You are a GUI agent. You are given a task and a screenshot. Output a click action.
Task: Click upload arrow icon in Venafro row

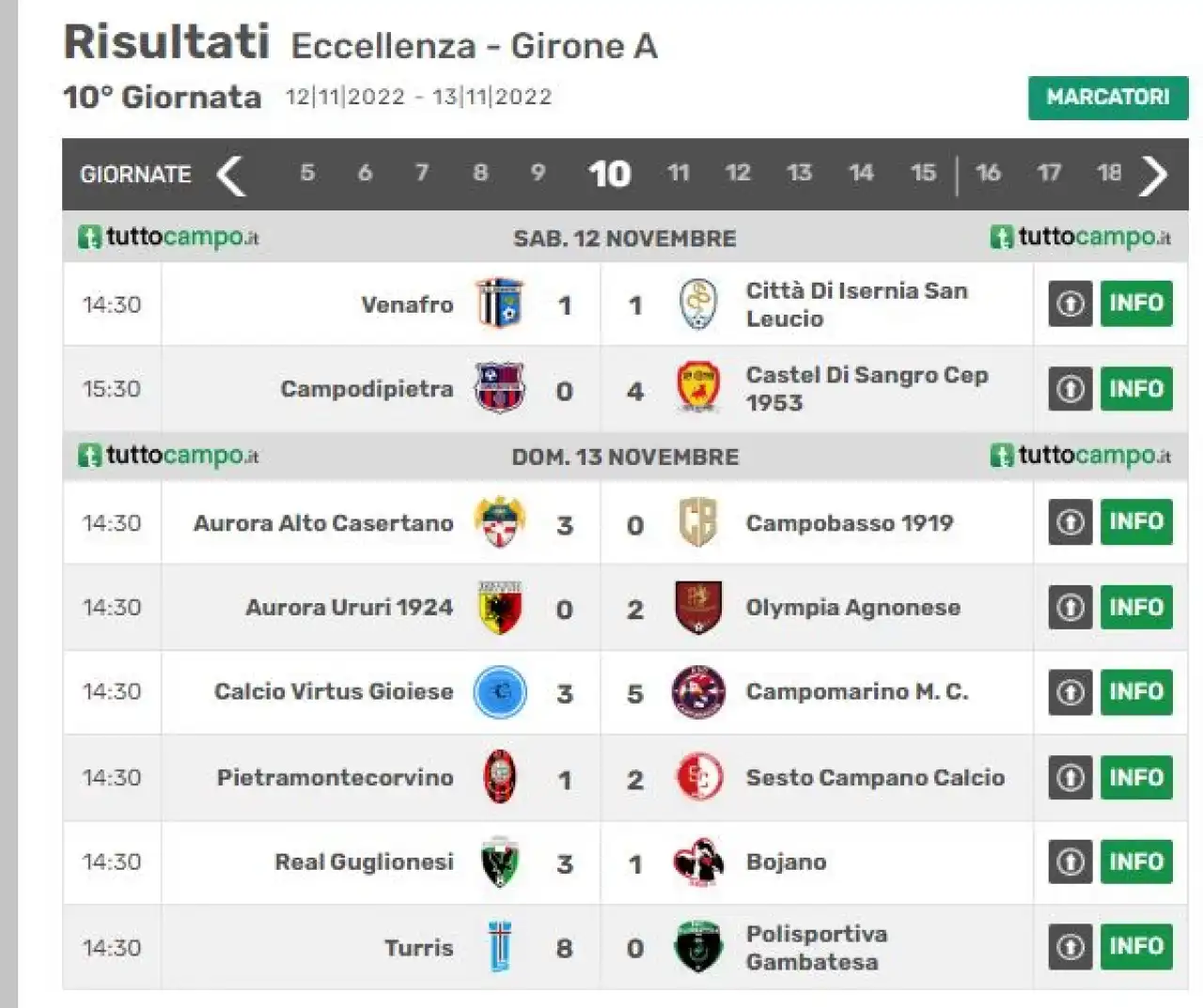tap(1070, 303)
